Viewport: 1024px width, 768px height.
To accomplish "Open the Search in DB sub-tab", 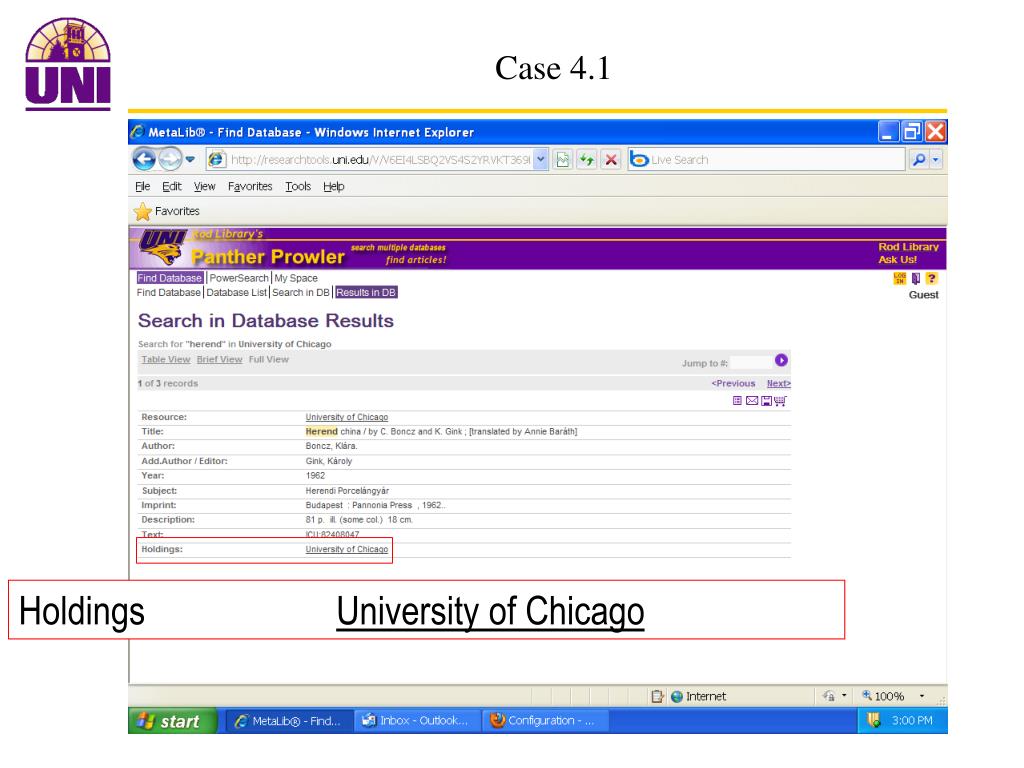I will 300,293.
